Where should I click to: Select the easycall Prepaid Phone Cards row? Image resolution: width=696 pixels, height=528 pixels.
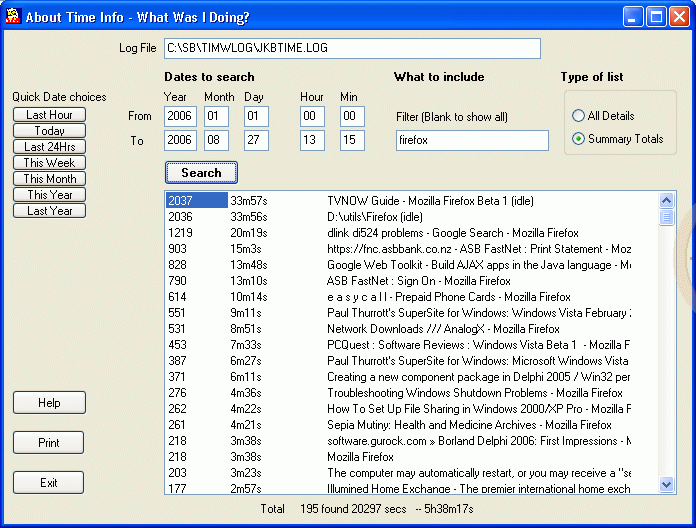(x=411, y=297)
